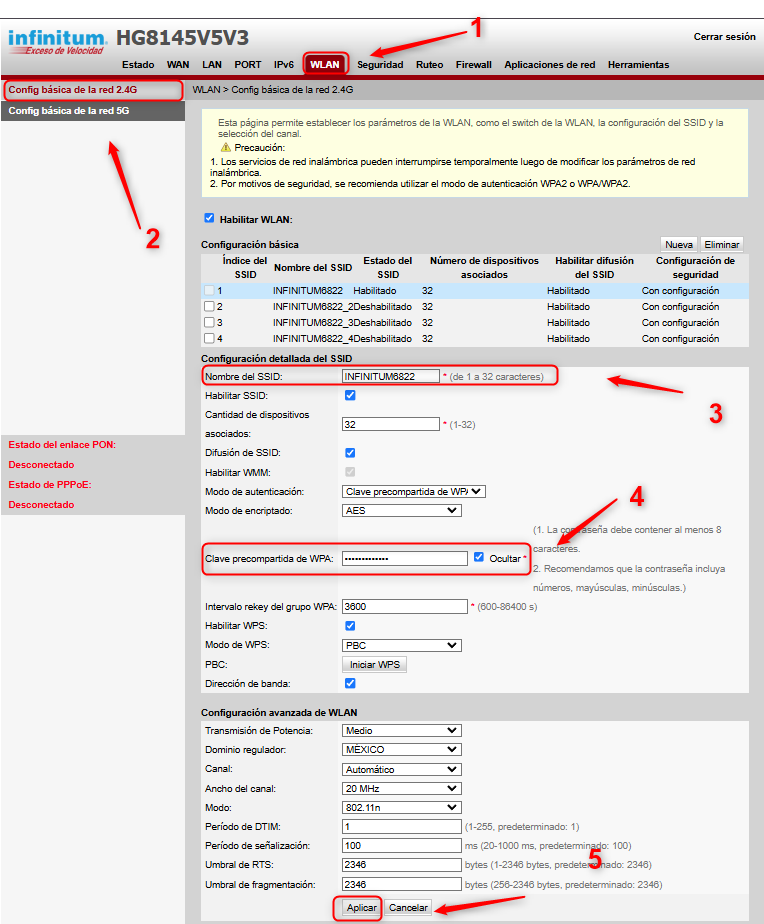Open the WLAN tab
The width and height of the screenshot is (764, 924).
[x=325, y=65]
